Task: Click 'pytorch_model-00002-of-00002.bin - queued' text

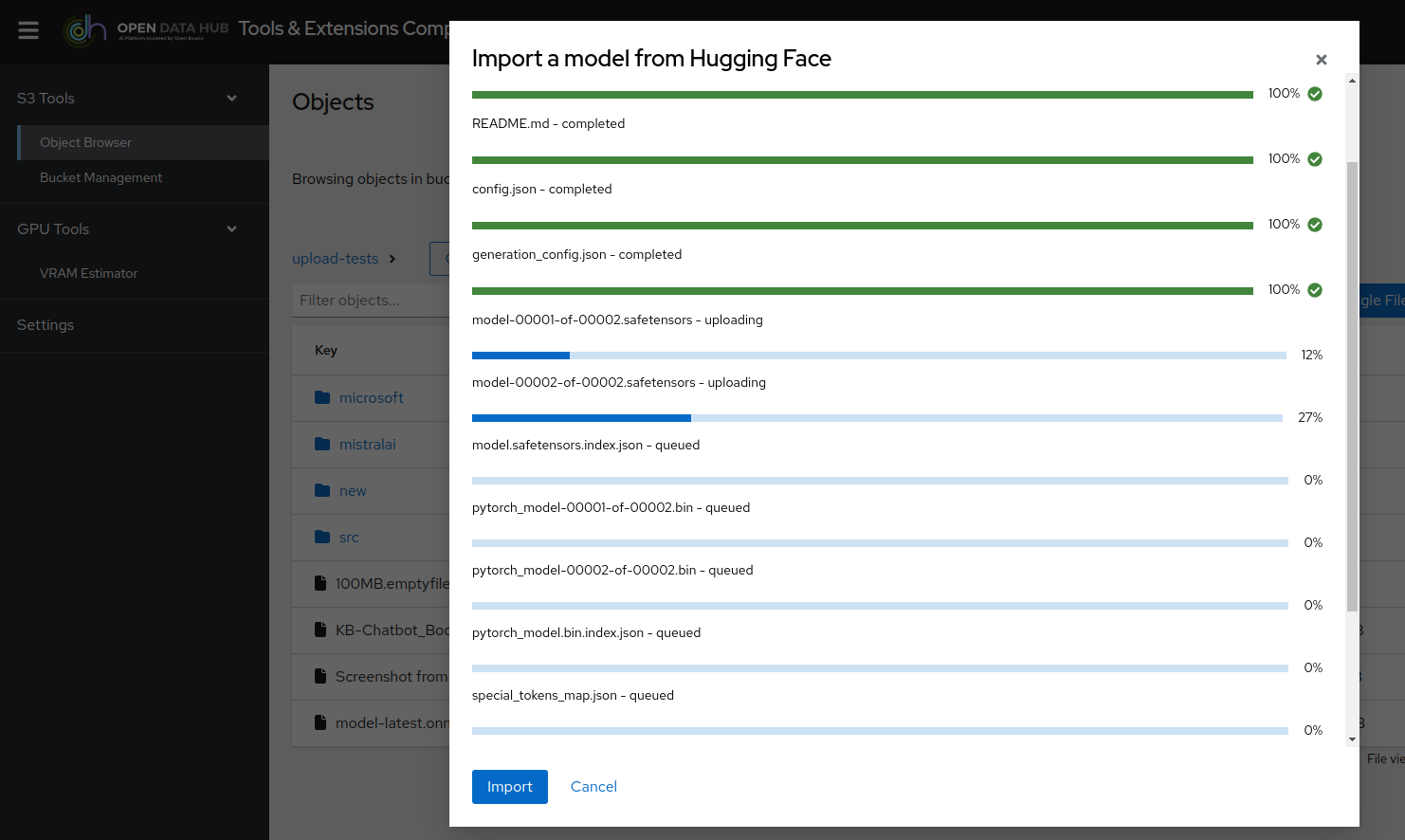Action: point(612,570)
